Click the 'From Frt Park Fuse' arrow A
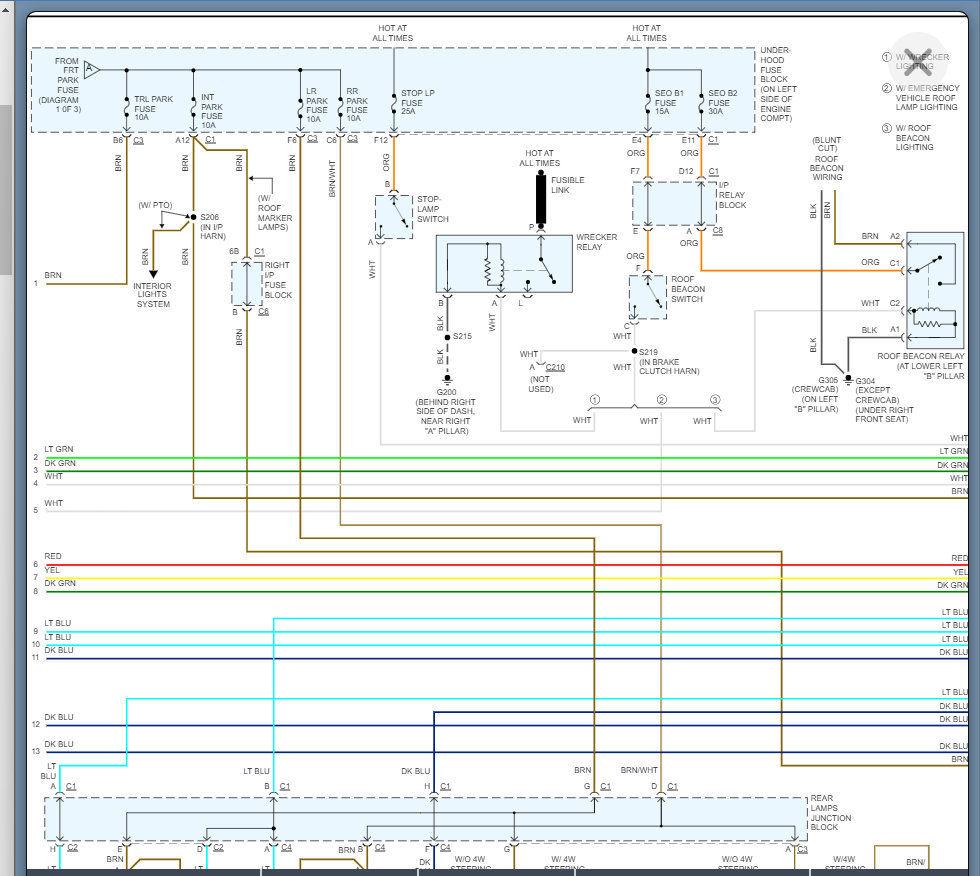The height and width of the screenshot is (876, 980). coord(91,69)
